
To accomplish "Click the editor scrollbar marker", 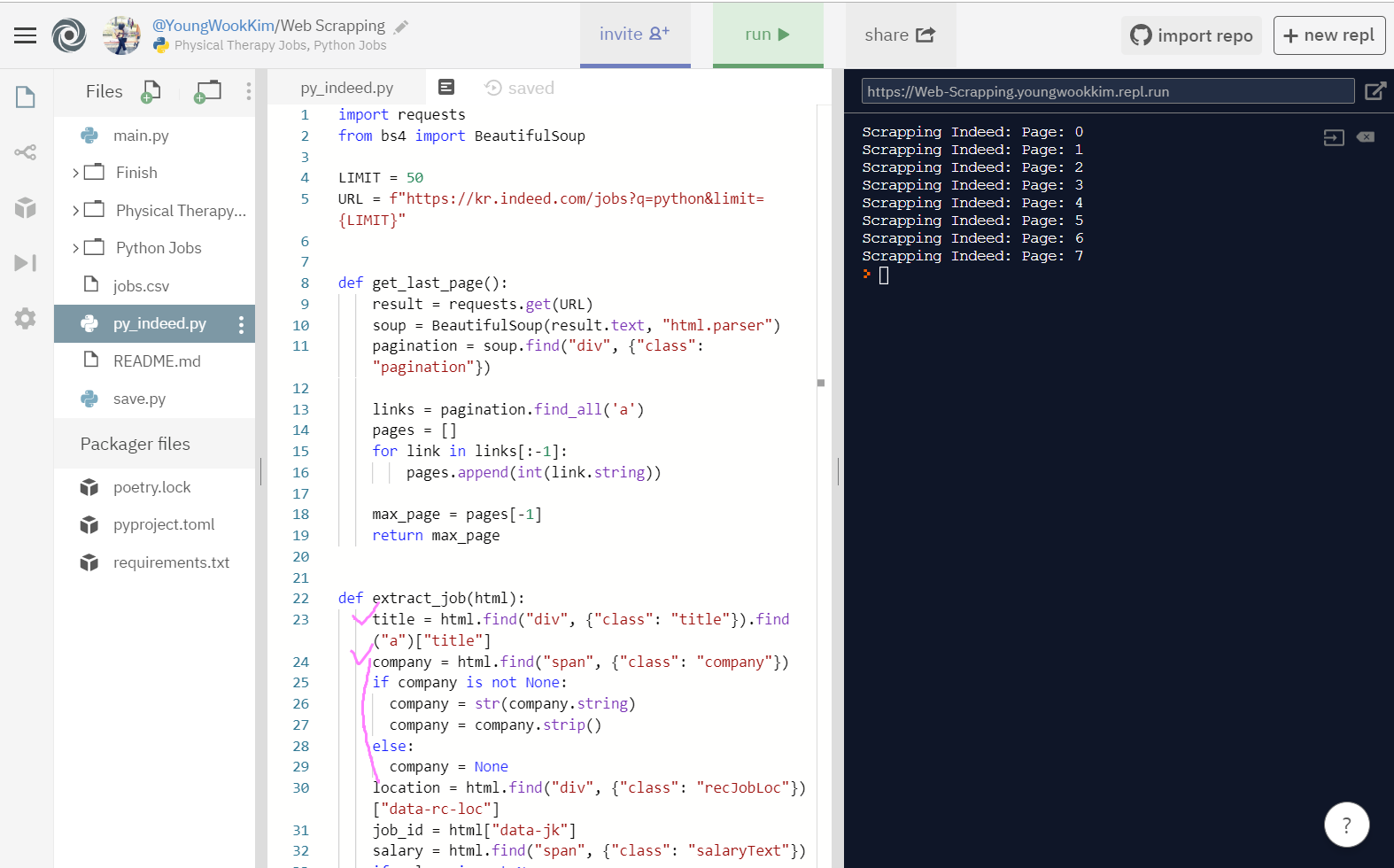I will pyautogui.click(x=821, y=384).
